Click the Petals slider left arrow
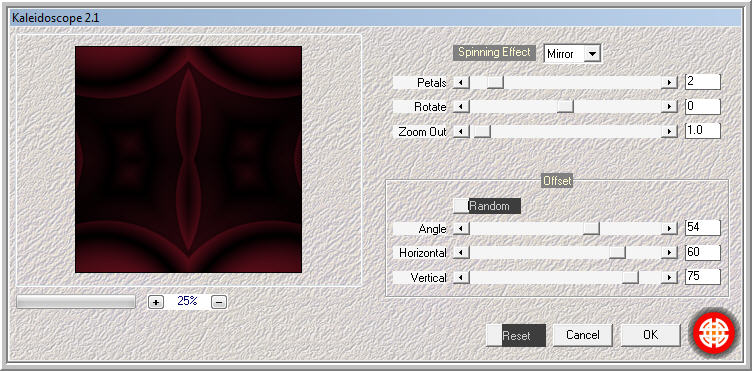Screen dimensions: 752x371 [x=461, y=82]
